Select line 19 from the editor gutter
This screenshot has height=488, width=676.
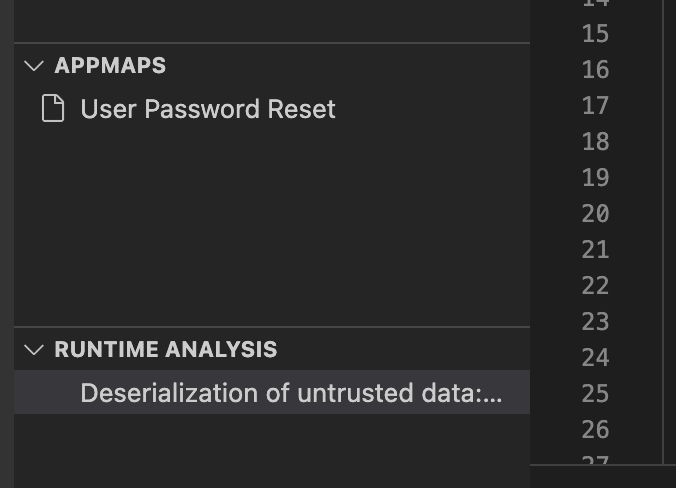pyautogui.click(x=595, y=178)
